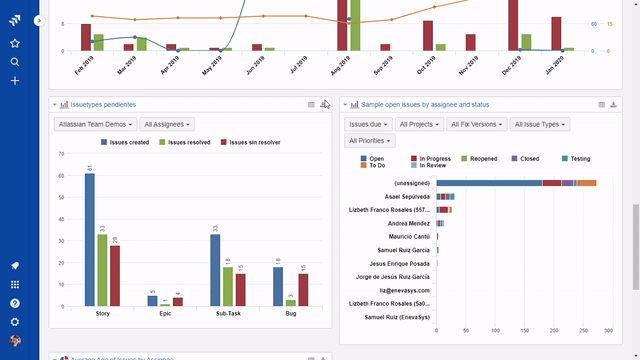This screenshot has width=640, height=360.
Task: Toggle the Open status legend item
Action: [372, 158]
